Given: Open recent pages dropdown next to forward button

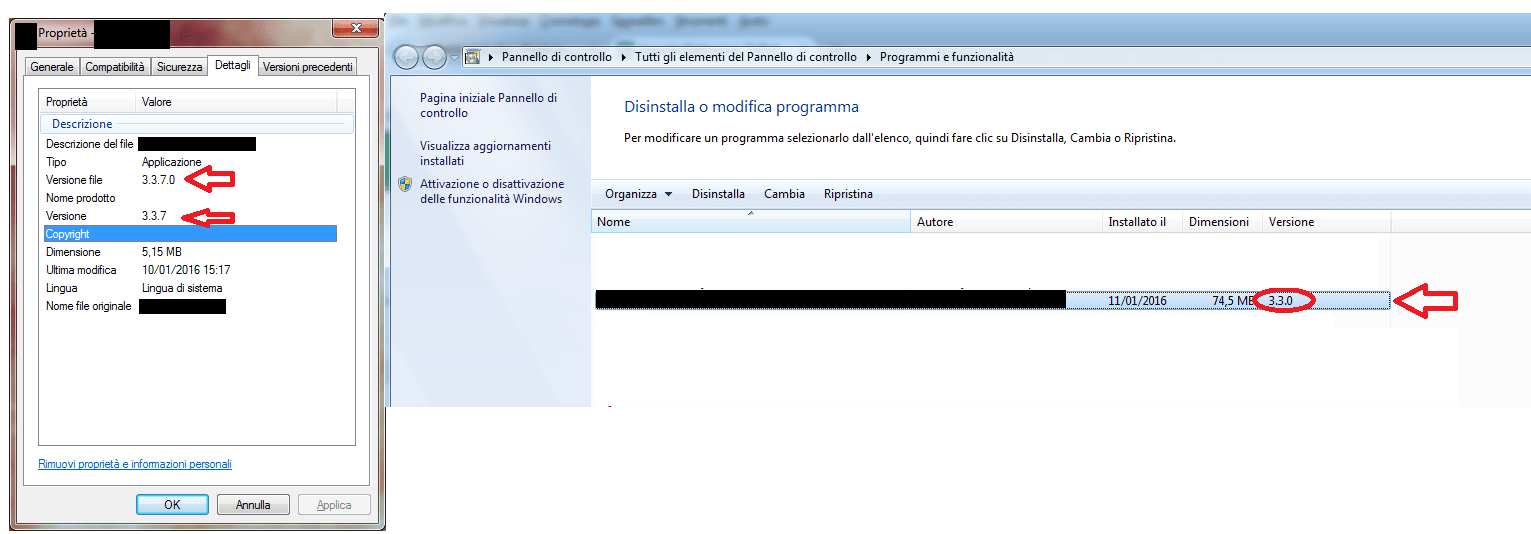Looking at the screenshot, I should point(453,58).
